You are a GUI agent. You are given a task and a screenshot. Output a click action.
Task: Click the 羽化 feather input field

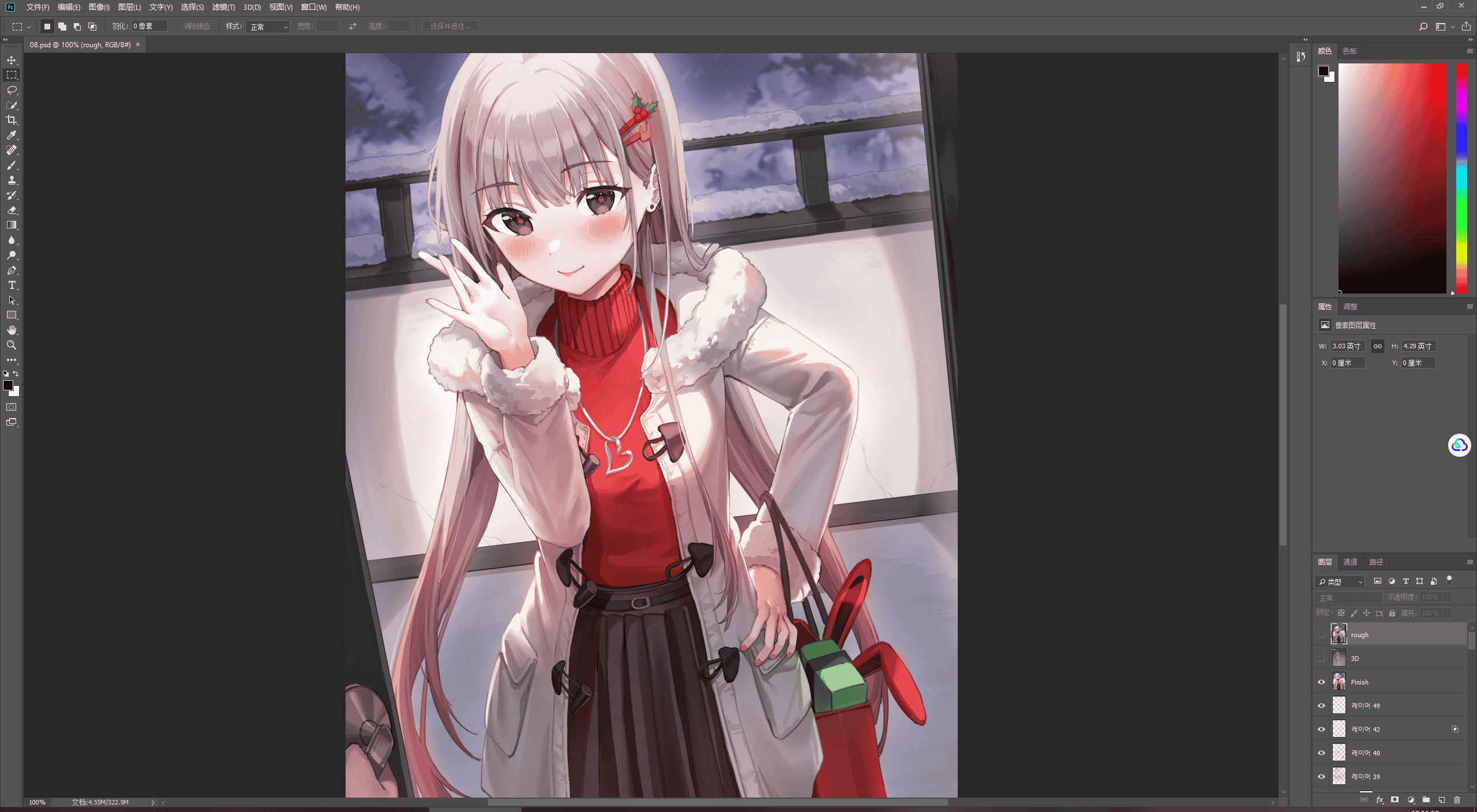(149, 27)
